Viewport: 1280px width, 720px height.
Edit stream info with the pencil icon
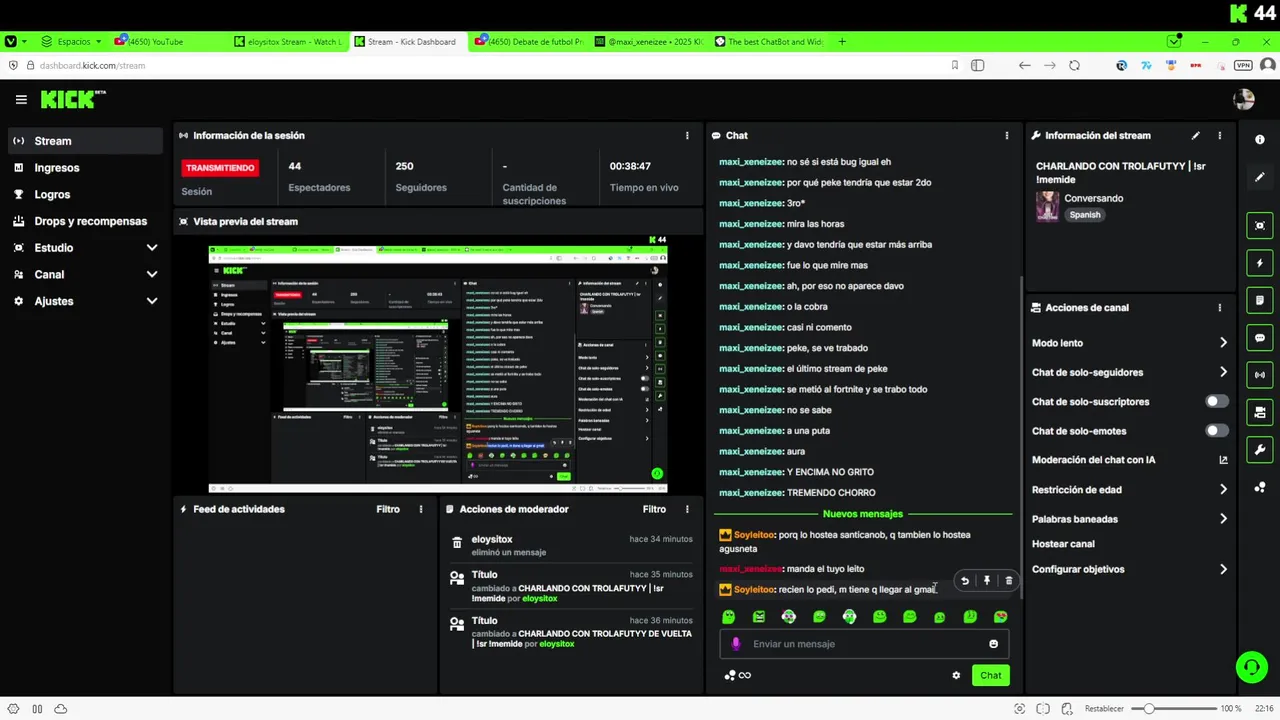coord(1196,135)
